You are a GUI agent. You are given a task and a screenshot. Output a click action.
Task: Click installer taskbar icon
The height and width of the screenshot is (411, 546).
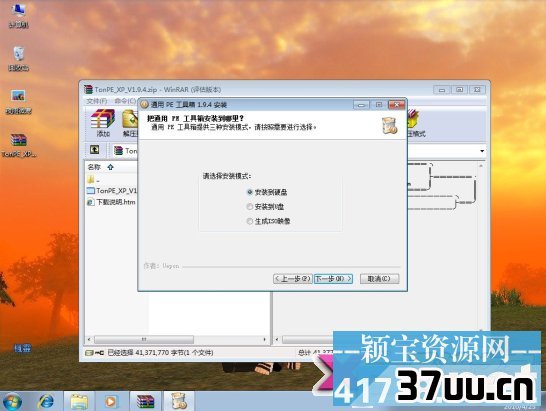(179, 401)
